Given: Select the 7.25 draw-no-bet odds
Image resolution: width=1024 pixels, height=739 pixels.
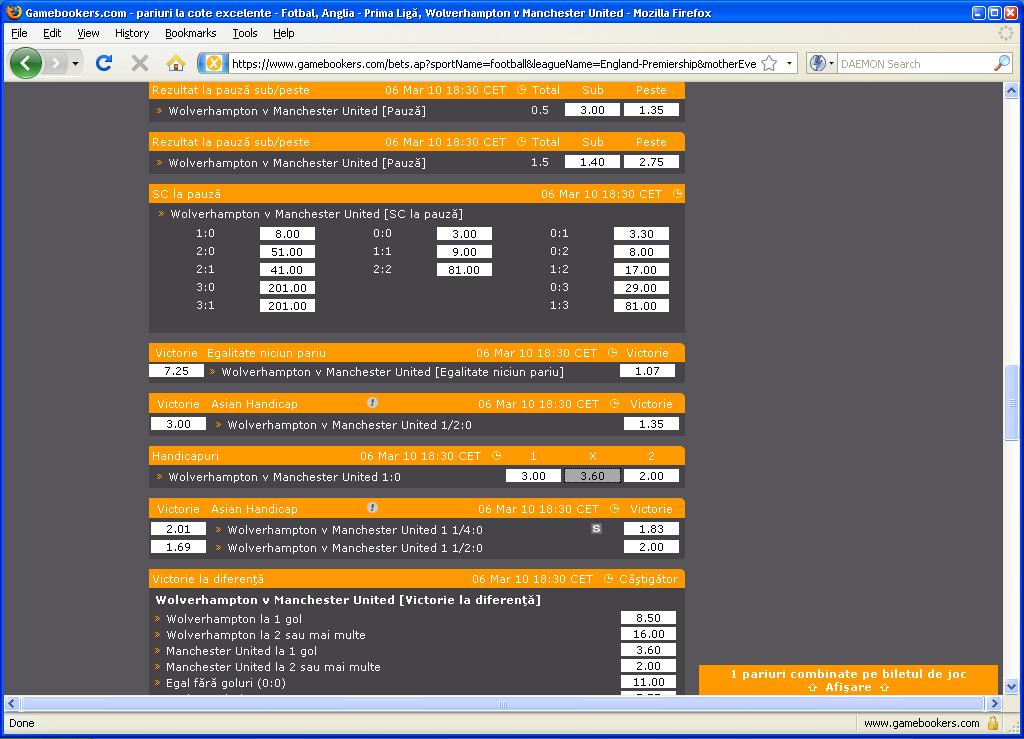Looking at the screenshot, I should [176, 371].
